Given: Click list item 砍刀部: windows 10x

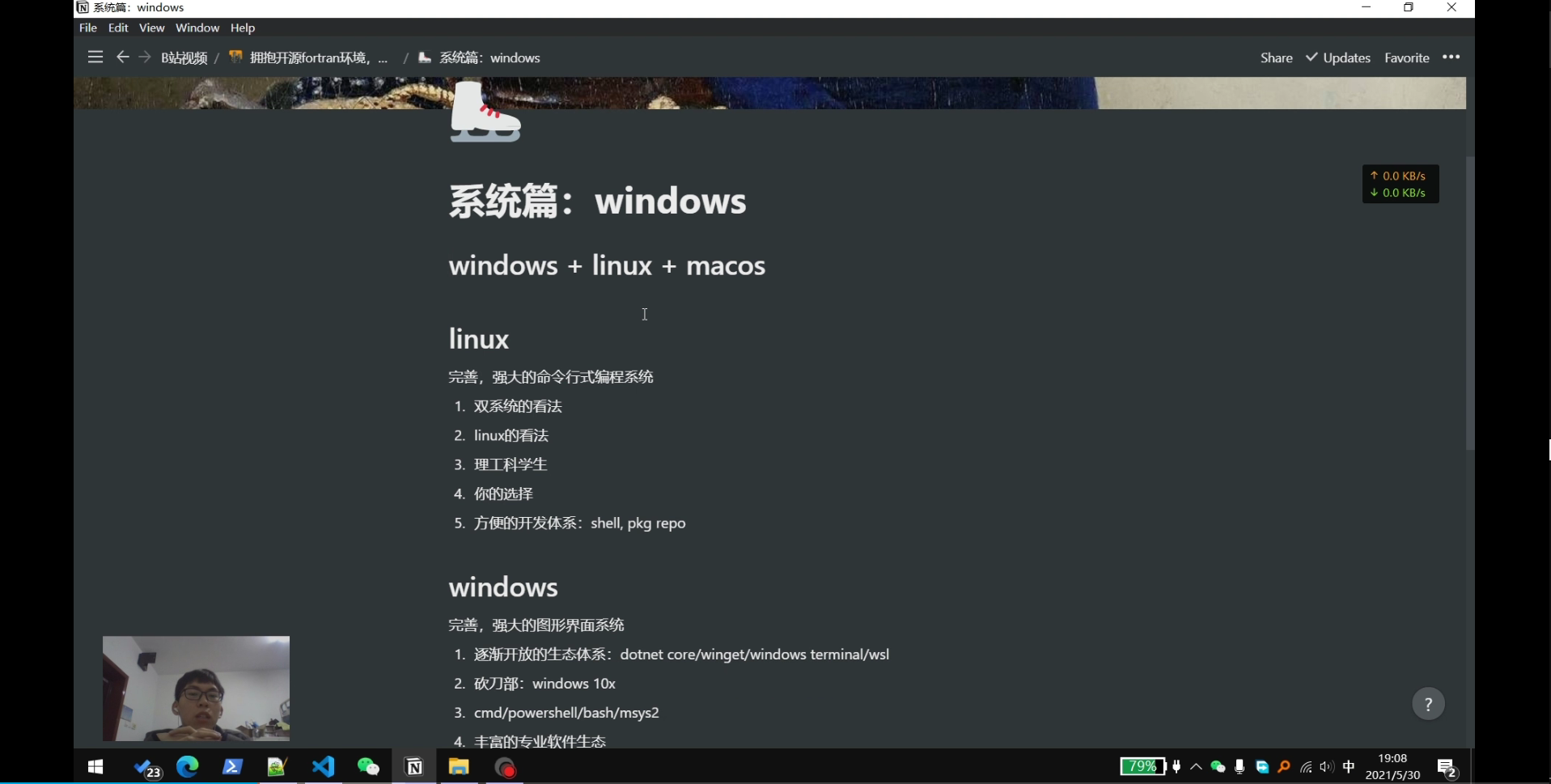Looking at the screenshot, I should click(545, 684).
